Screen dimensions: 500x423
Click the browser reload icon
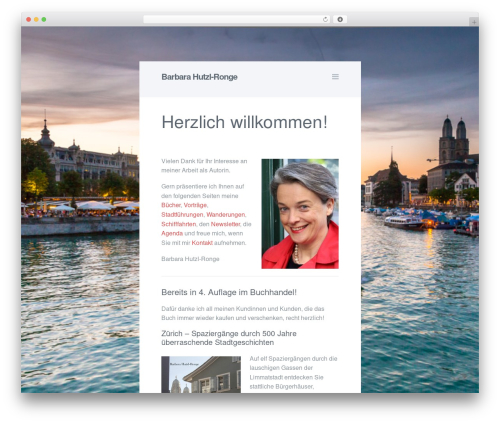click(325, 20)
